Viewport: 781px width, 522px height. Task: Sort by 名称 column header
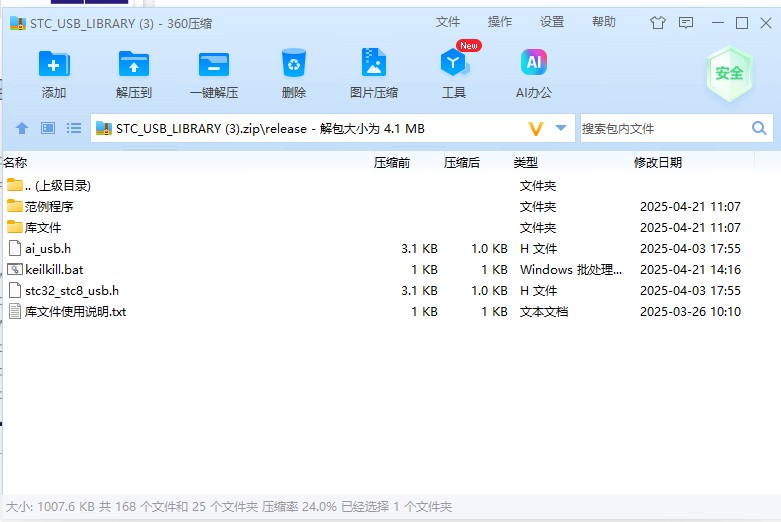coord(16,162)
